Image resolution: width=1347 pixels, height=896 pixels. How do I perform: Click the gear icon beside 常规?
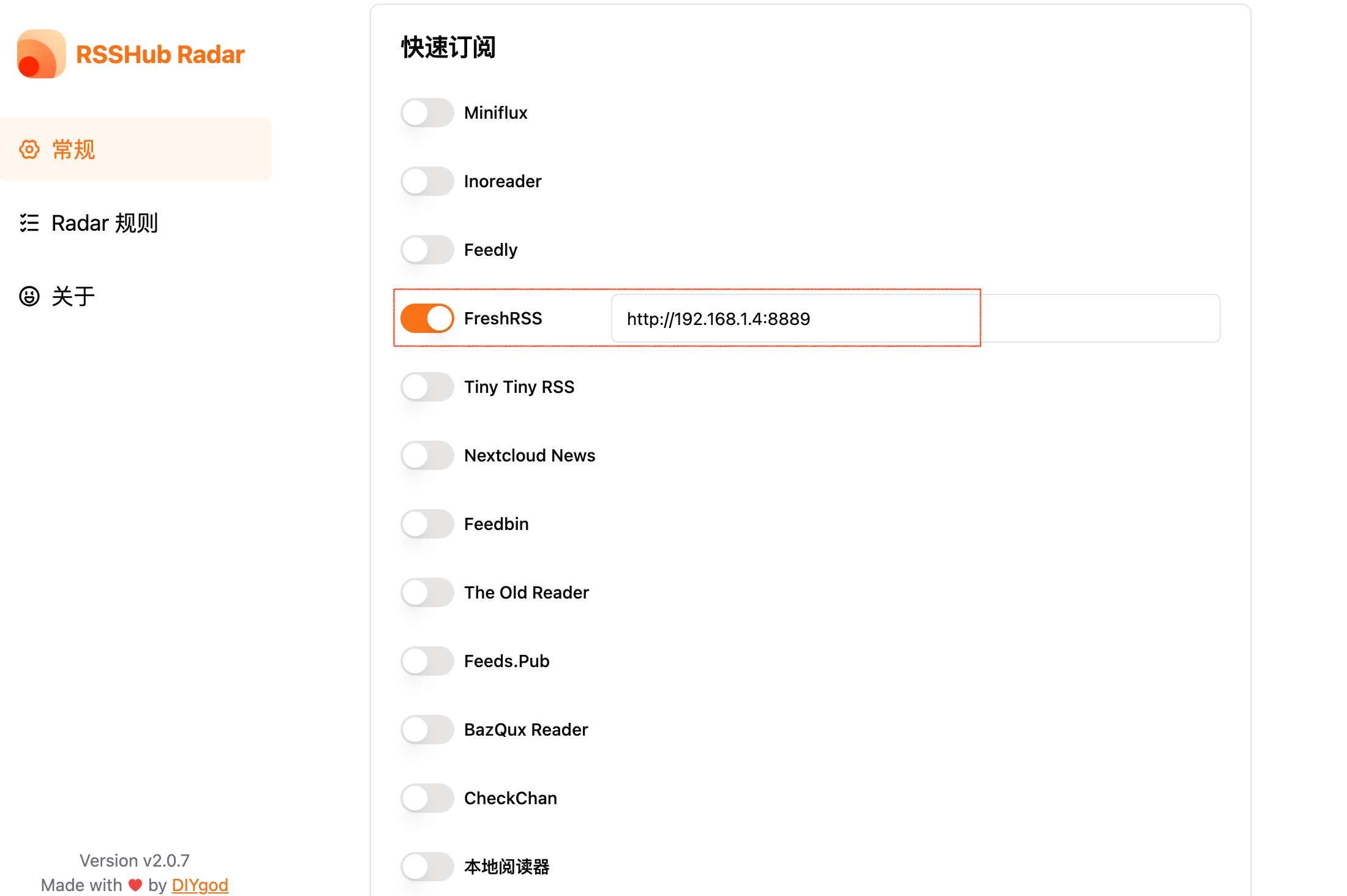[29, 149]
